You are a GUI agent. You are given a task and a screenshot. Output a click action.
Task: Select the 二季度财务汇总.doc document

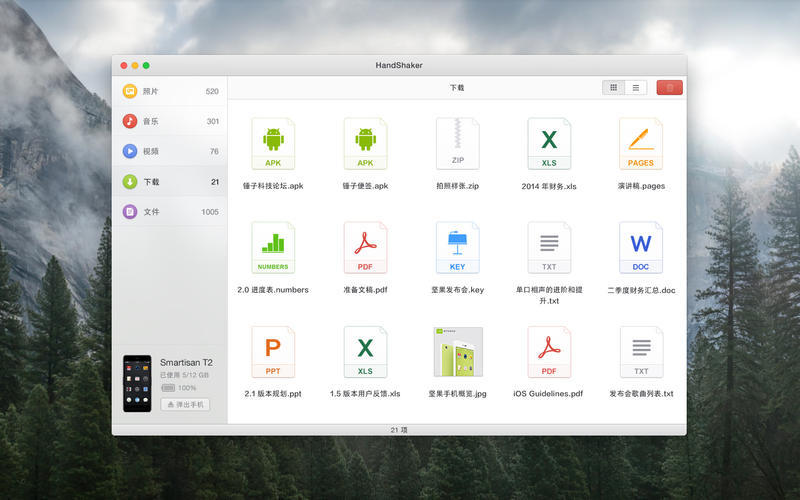pos(641,248)
